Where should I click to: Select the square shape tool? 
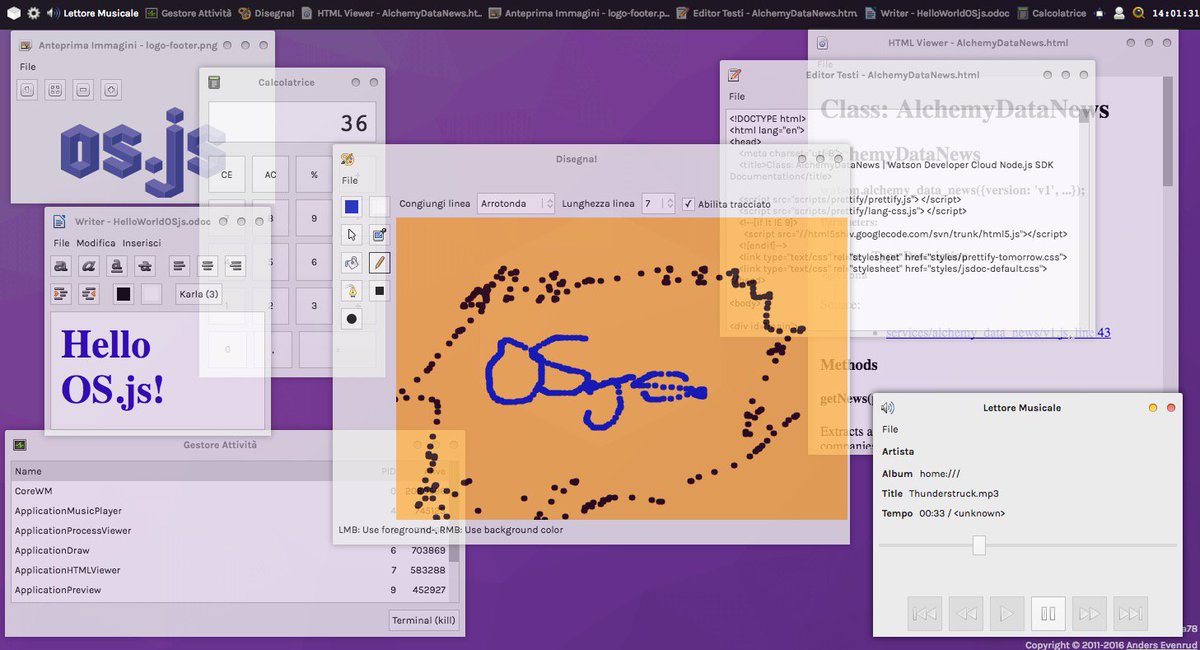pos(379,291)
